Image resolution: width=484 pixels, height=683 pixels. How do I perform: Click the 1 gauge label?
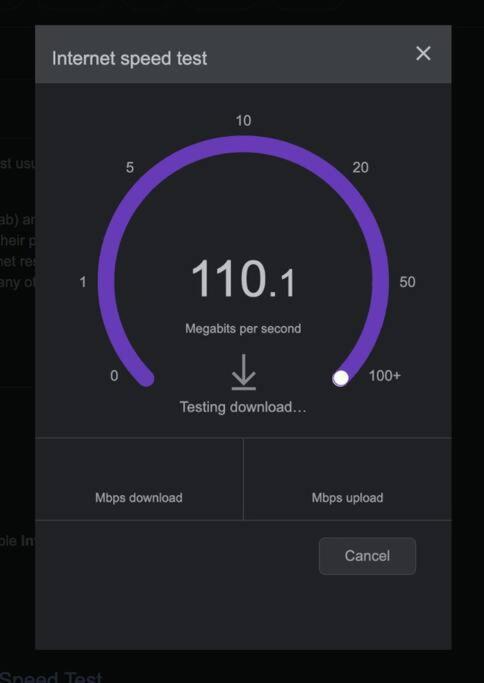83,282
